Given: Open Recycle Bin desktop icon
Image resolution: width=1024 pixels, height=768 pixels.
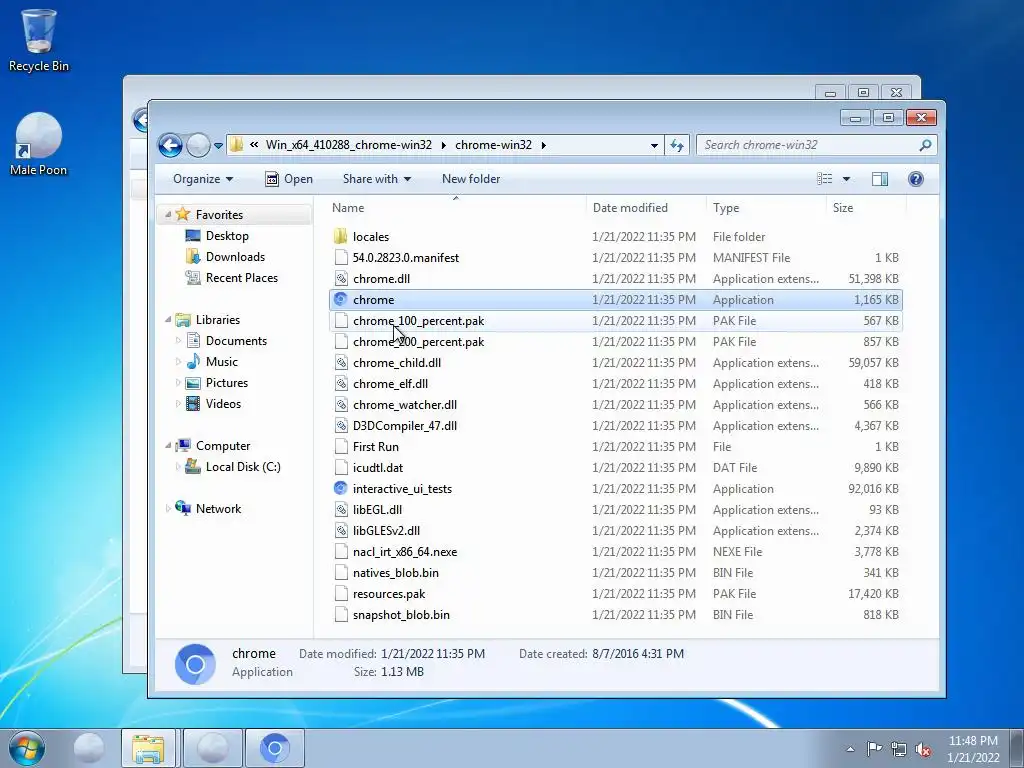Looking at the screenshot, I should tap(39, 40).
